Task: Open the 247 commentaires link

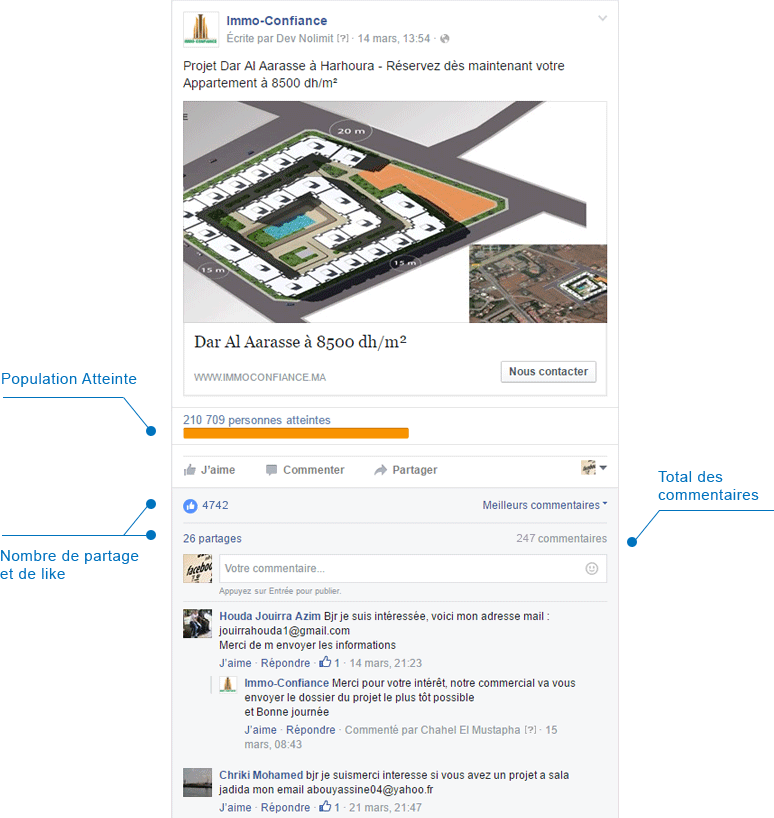Action: (562, 538)
